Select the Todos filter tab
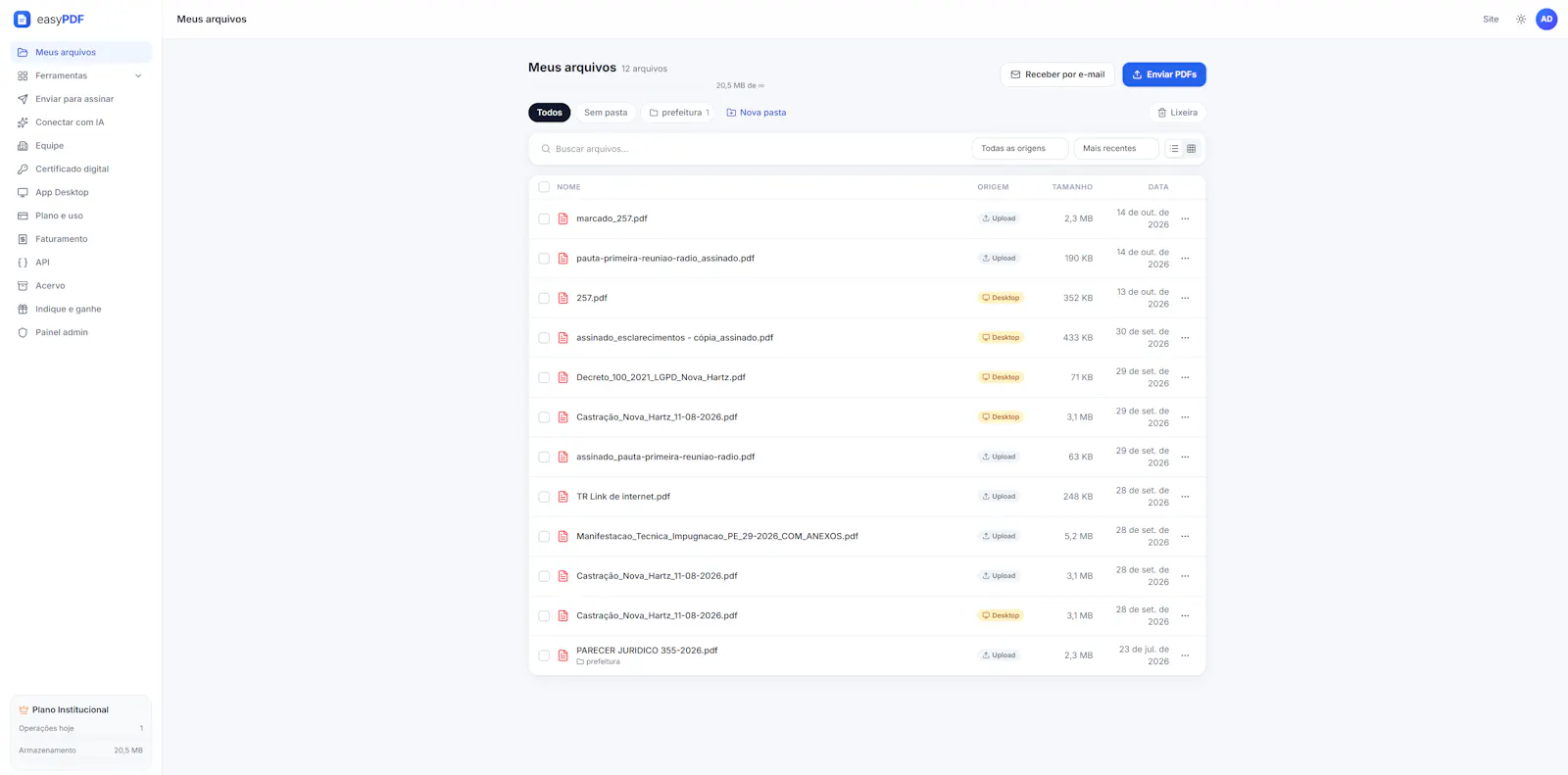 pos(550,113)
